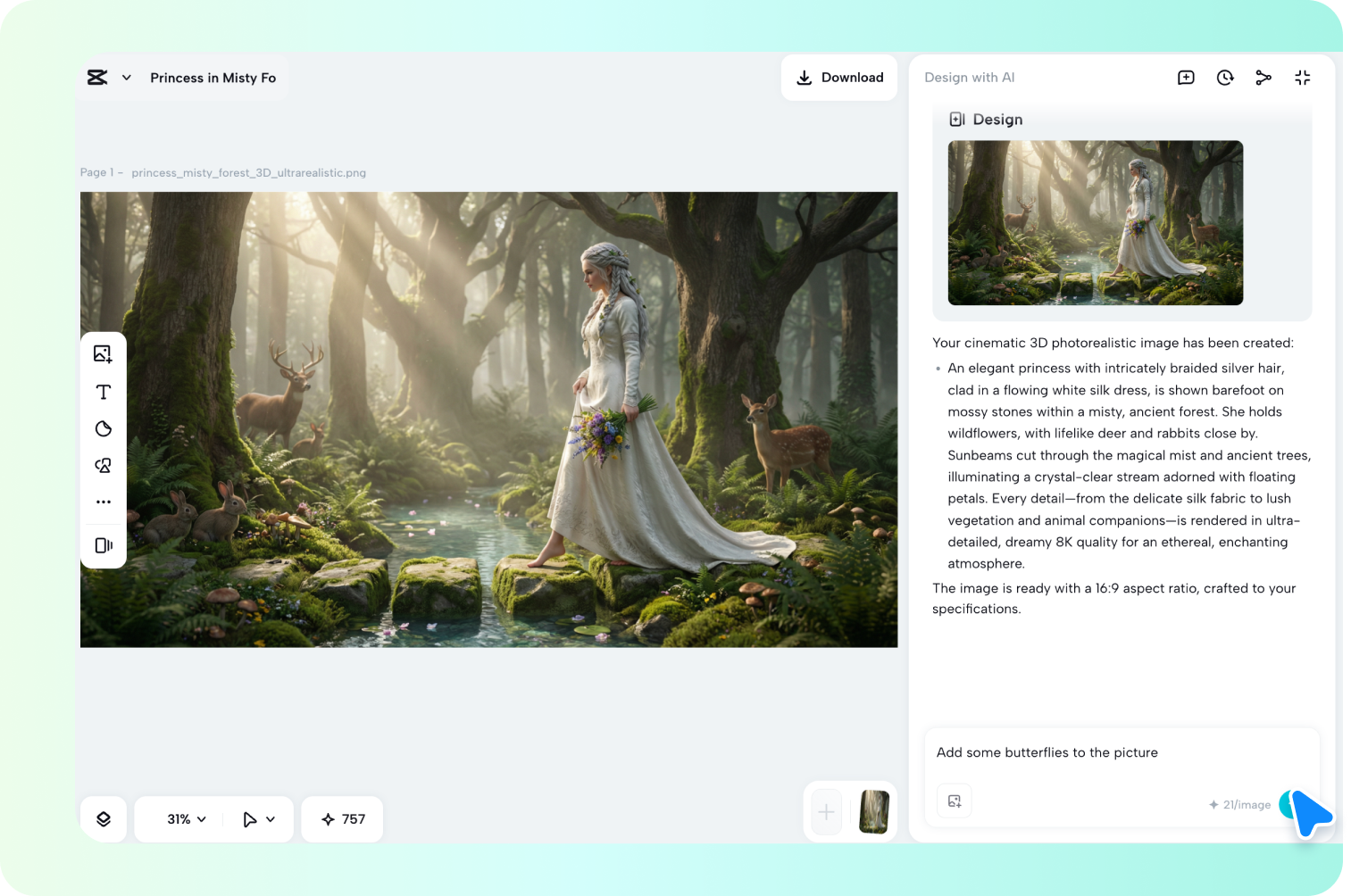Select the Add Image tool in the left toolbar
Image resolution: width=1351 pixels, height=896 pixels.
point(103,353)
